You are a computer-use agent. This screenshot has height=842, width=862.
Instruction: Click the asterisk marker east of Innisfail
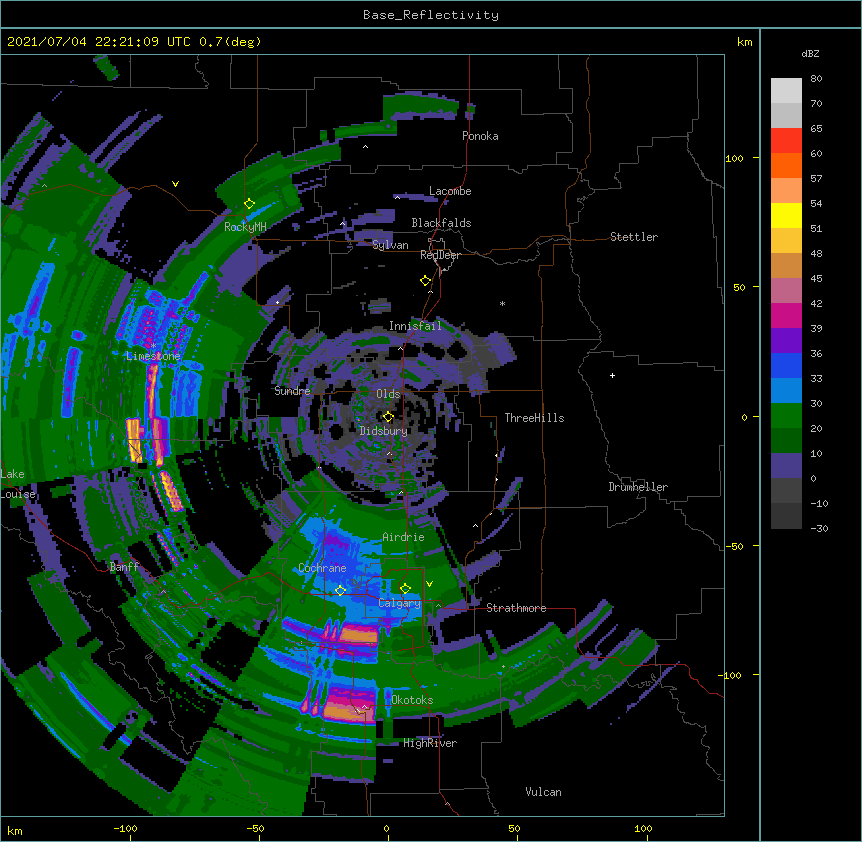pos(502,303)
